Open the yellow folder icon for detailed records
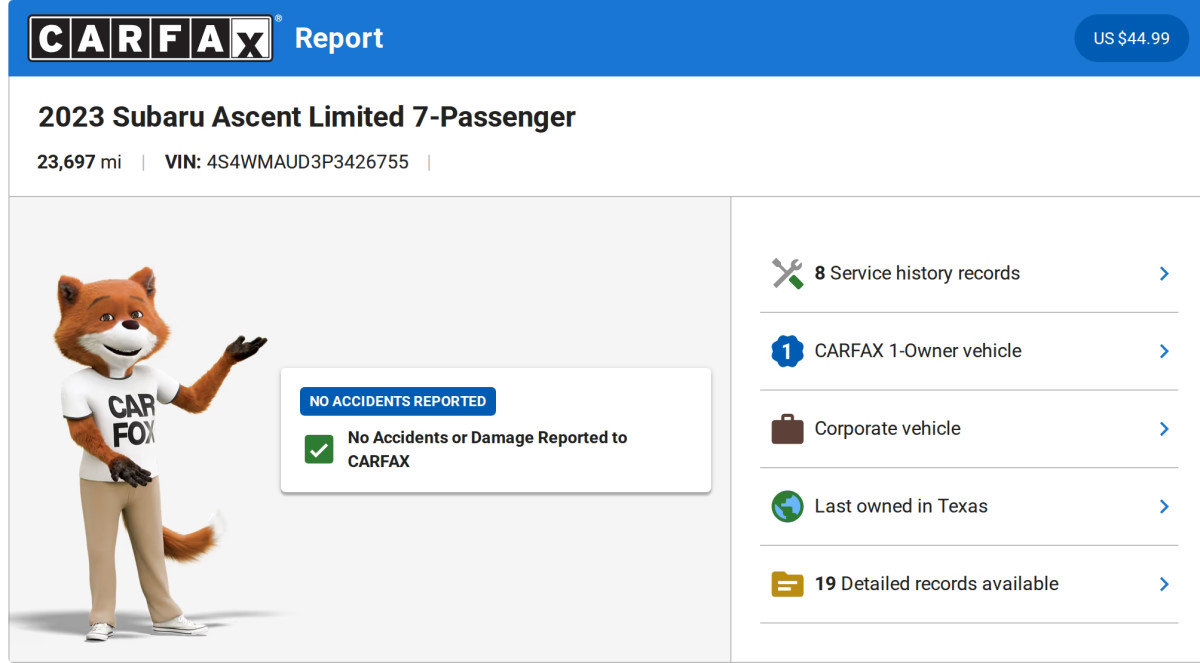The height and width of the screenshot is (663, 1200). (786, 584)
